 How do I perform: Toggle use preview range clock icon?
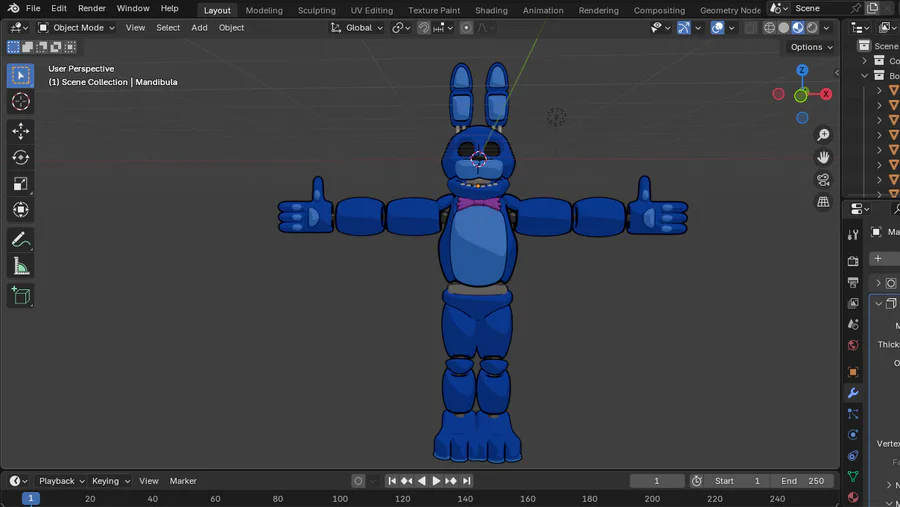(696, 481)
